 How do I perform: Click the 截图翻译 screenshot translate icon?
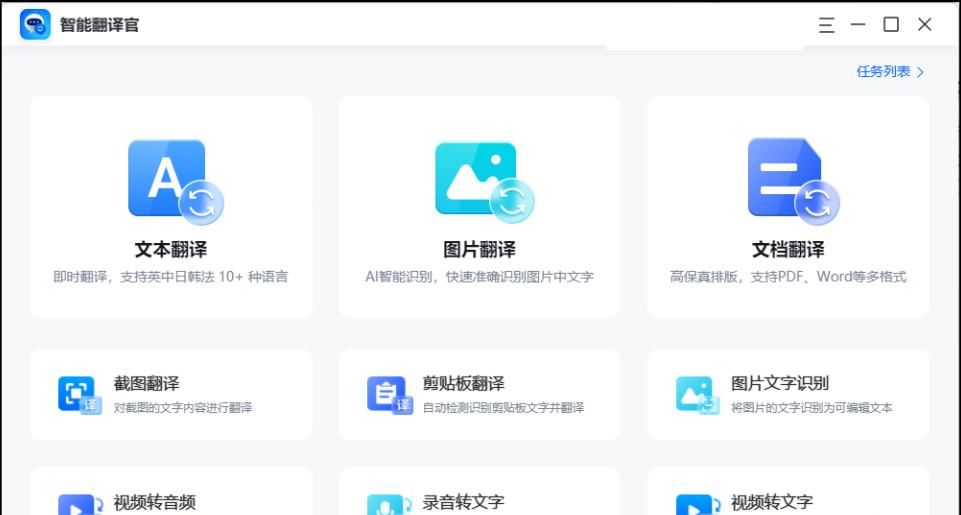80,395
